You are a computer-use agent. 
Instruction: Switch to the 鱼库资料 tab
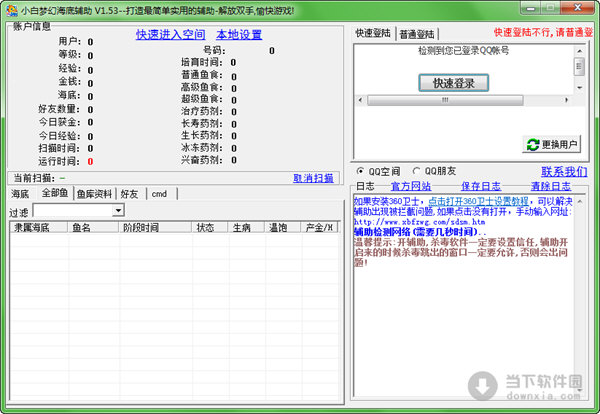click(x=94, y=194)
